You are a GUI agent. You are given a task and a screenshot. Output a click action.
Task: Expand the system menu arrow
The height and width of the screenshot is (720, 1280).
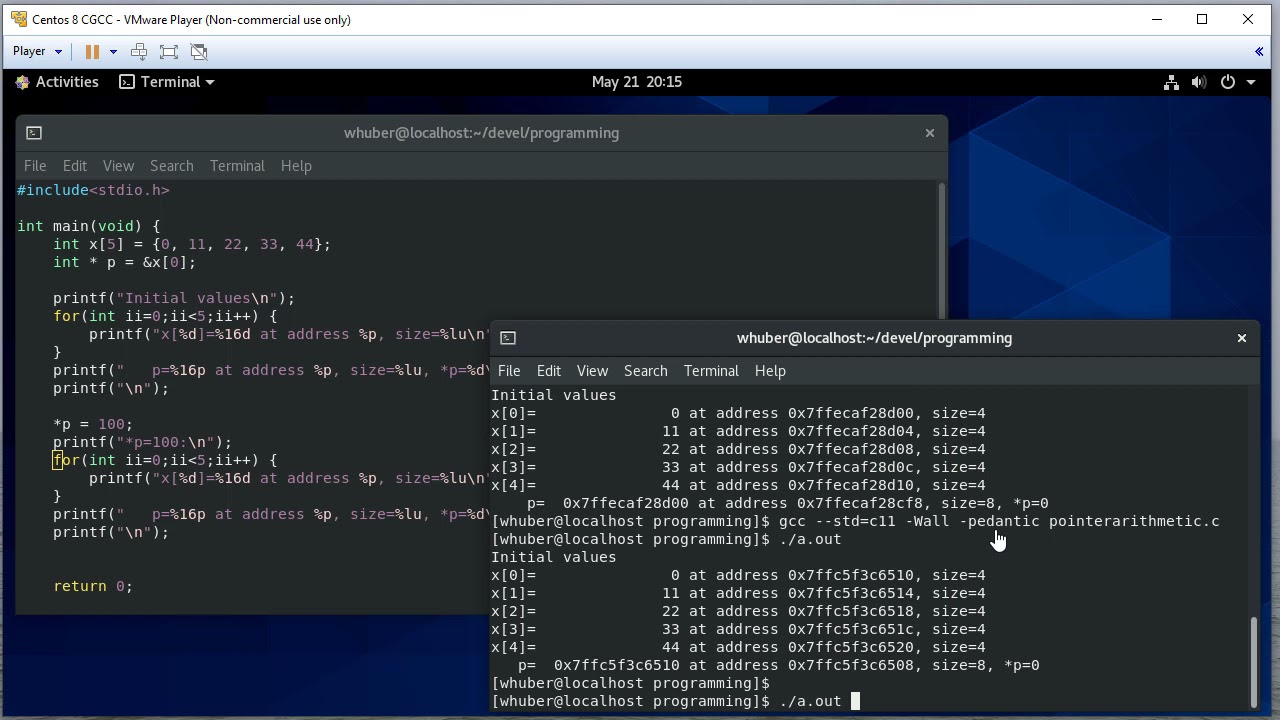coord(1251,82)
